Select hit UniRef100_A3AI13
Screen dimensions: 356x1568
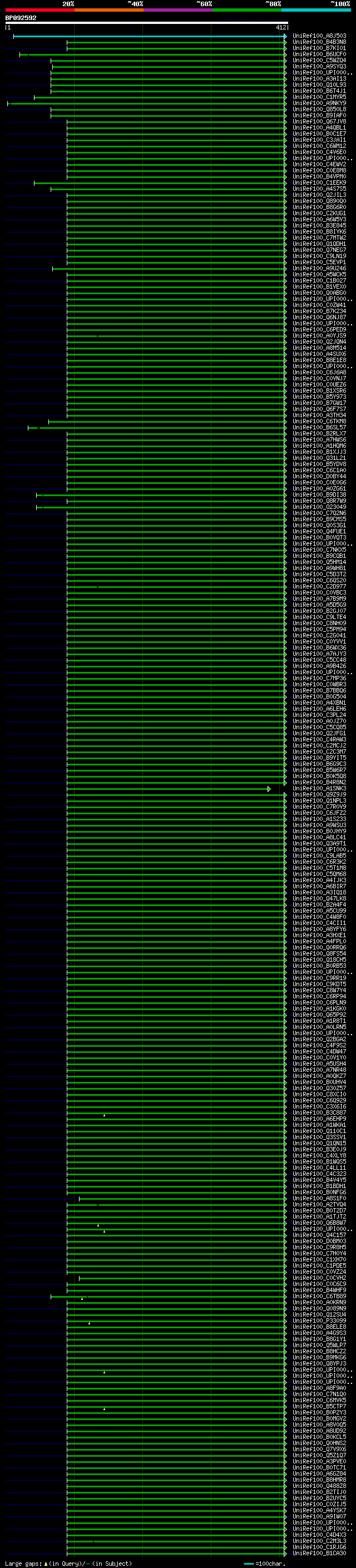tap(319, 78)
